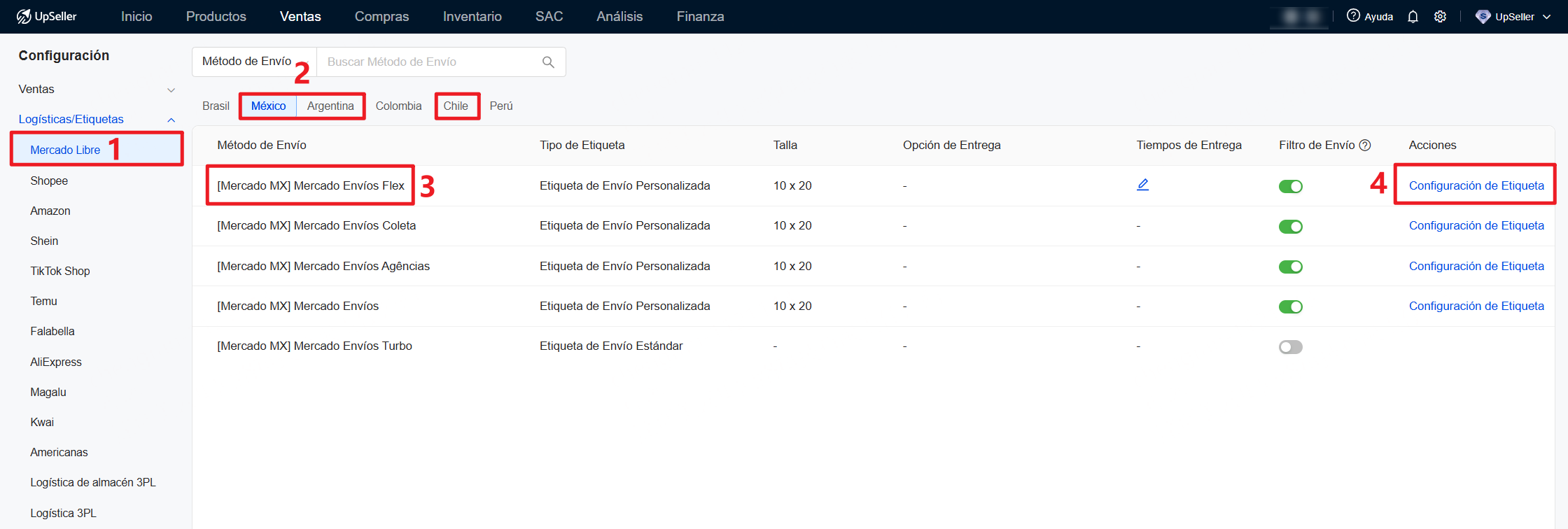Screen dimensions: 1568x529
Task: Open the Inventario menu
Action: point(472,16)
